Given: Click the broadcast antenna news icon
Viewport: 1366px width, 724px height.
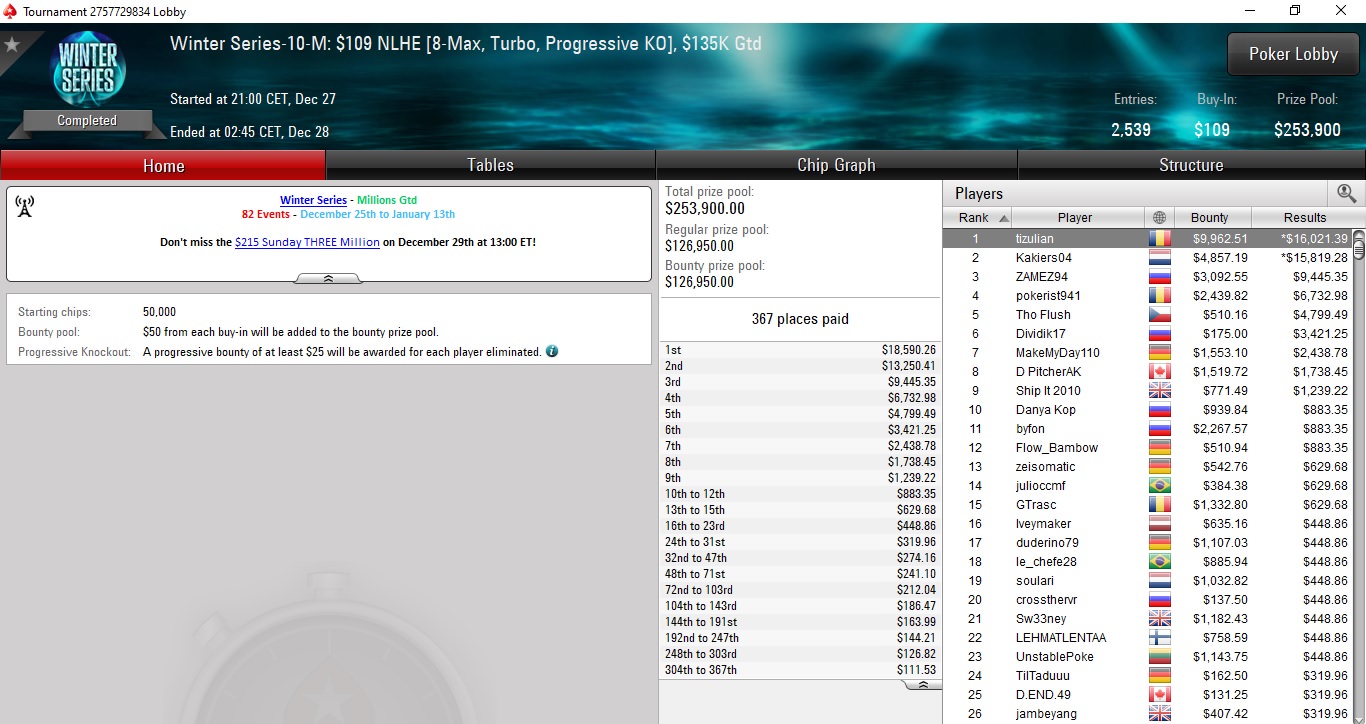Looking at the screenshot, I should point(26,207).
